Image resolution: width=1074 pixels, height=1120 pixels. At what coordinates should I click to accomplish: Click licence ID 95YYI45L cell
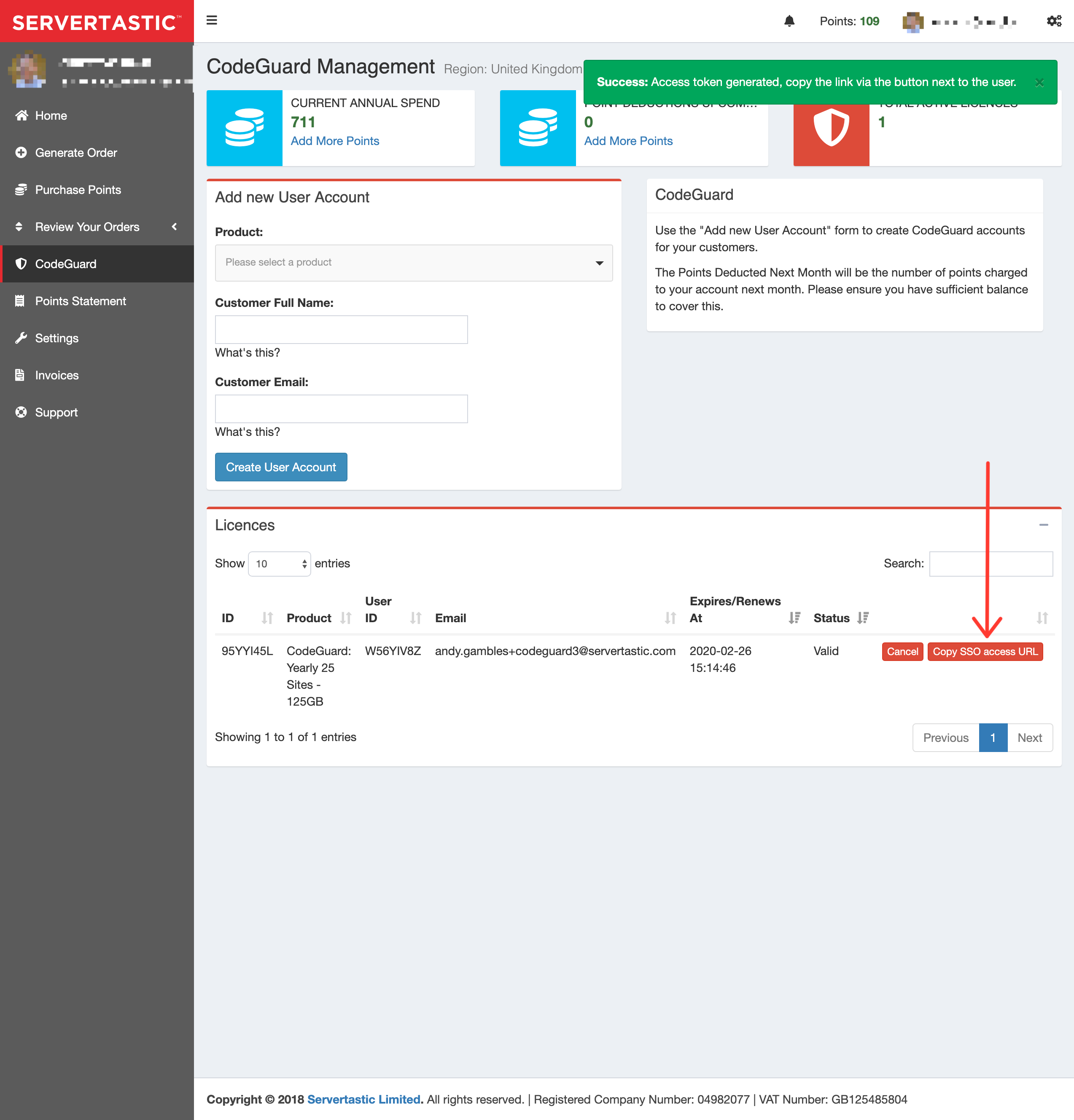[x=248, y=651]
